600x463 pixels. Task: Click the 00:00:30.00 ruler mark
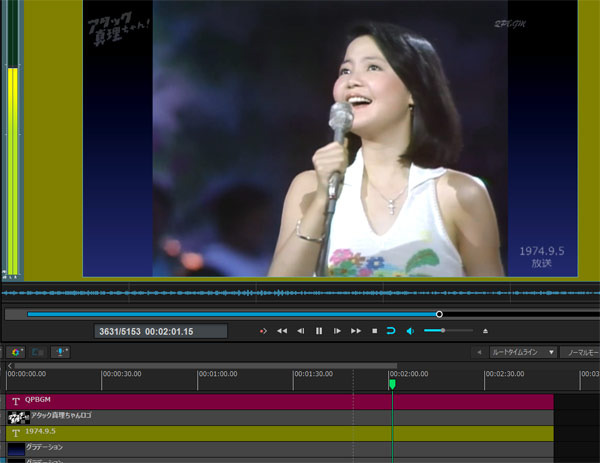pos(122,374)
